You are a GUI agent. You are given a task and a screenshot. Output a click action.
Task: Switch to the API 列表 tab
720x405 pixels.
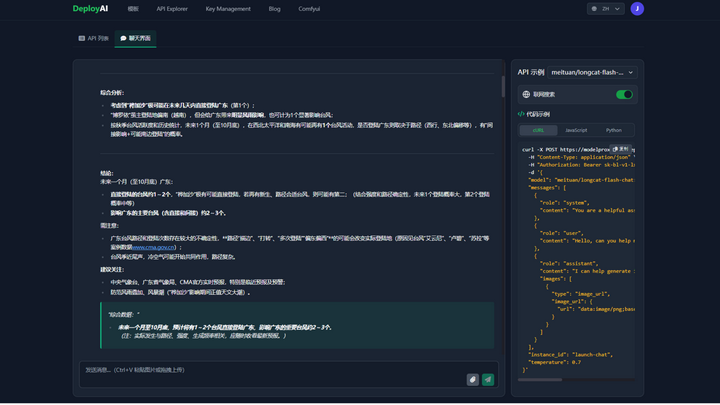click(x=94, y=38)
